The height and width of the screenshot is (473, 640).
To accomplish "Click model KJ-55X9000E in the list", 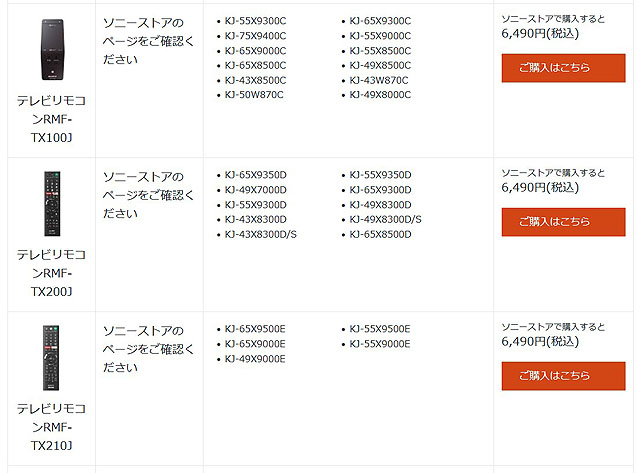I will [380, 344].
